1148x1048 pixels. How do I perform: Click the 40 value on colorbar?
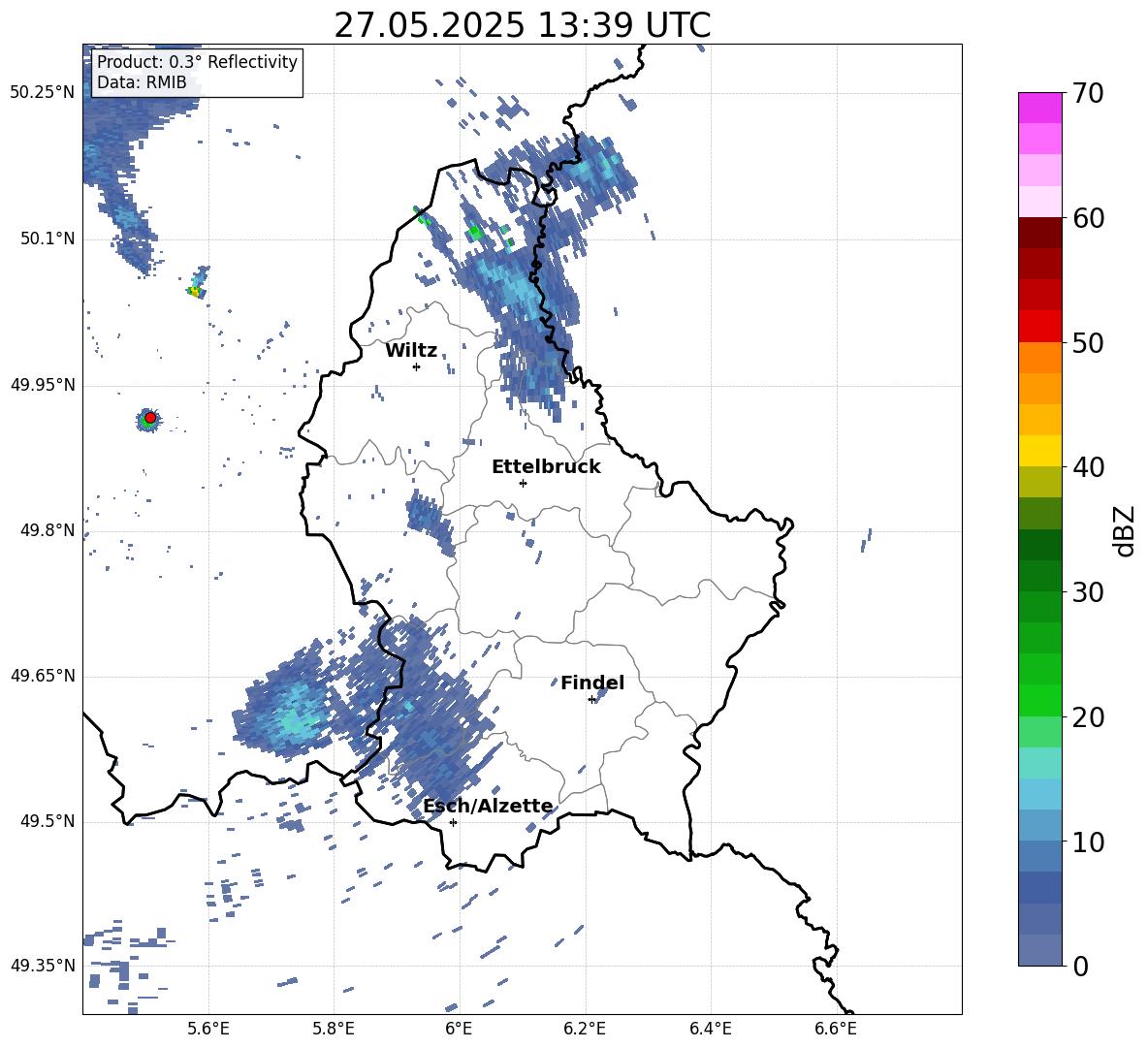point(1088,467)
